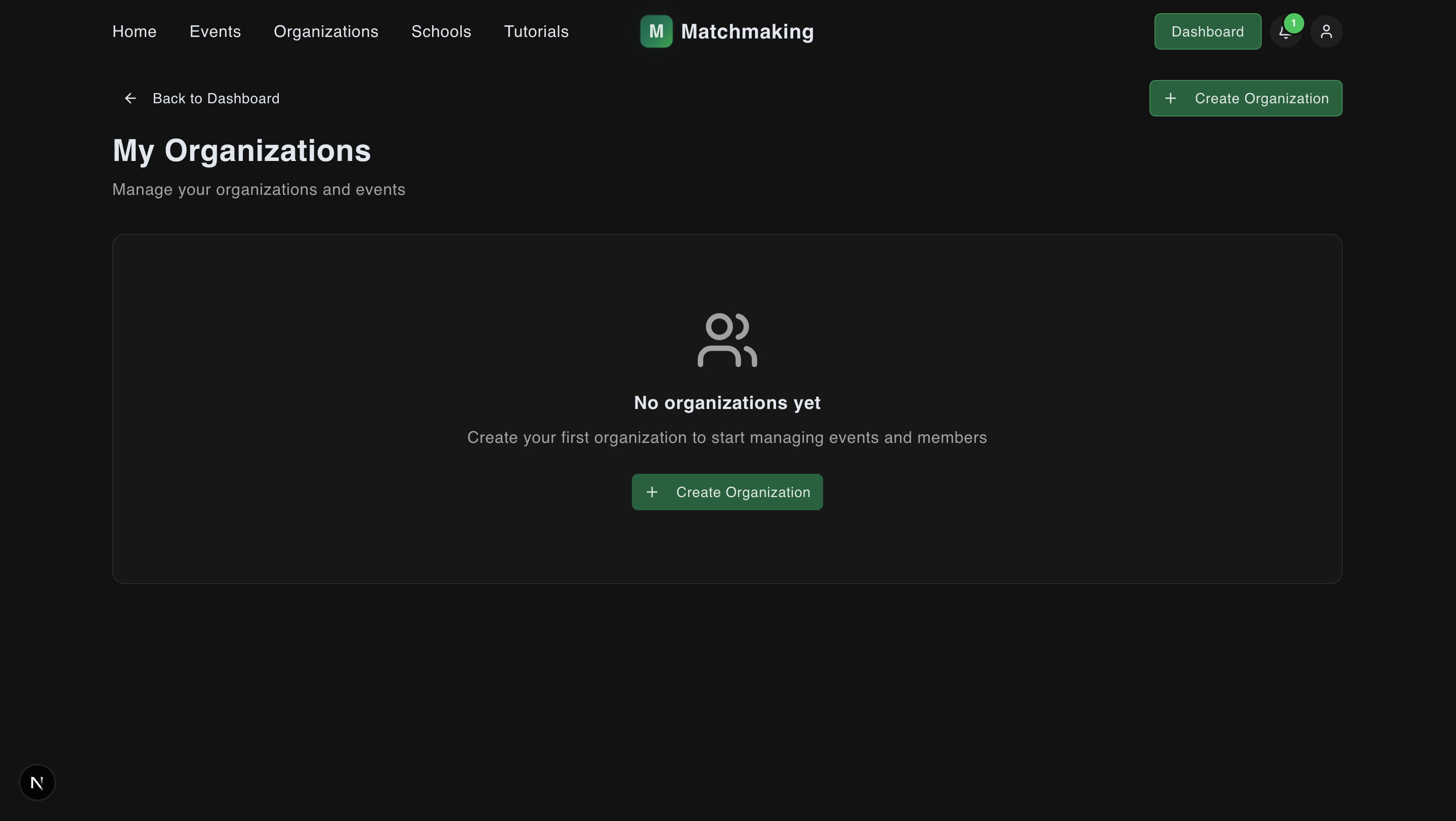
Task: Click the No organizations yet heading
Action: pyautogui.click(x=727, y=402)
